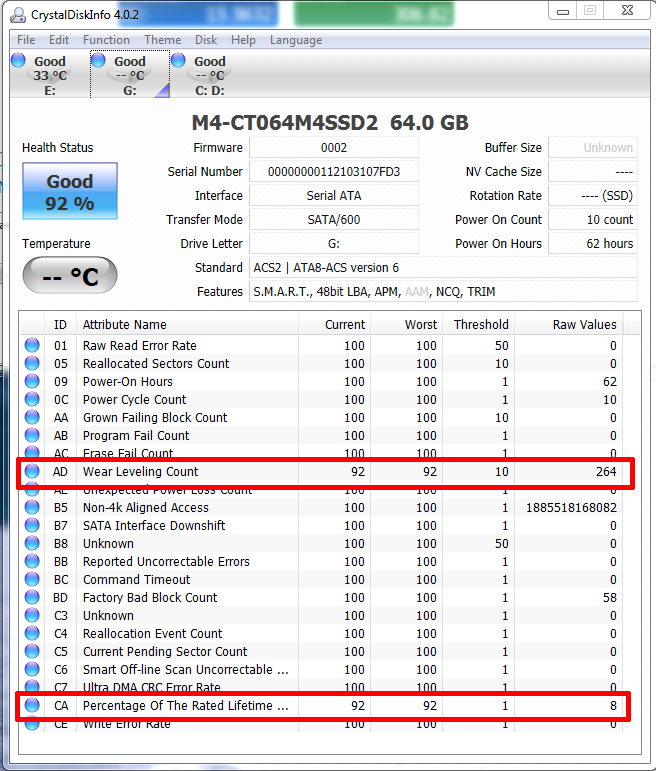Select the Command Timeout row text
This screenshot has width=656, height=771.
click(137, 579)
